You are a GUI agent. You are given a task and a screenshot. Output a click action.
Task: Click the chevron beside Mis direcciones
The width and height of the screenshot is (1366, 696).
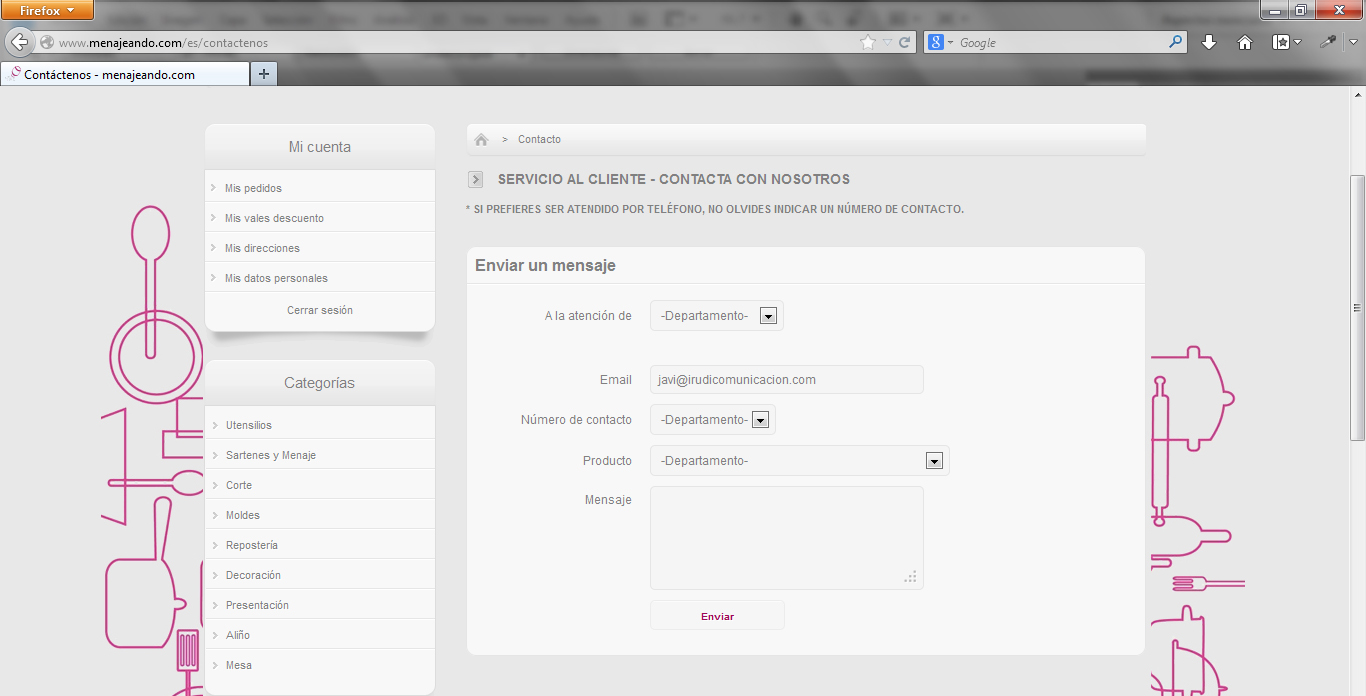pyautogui.click(x=214, y=248)
